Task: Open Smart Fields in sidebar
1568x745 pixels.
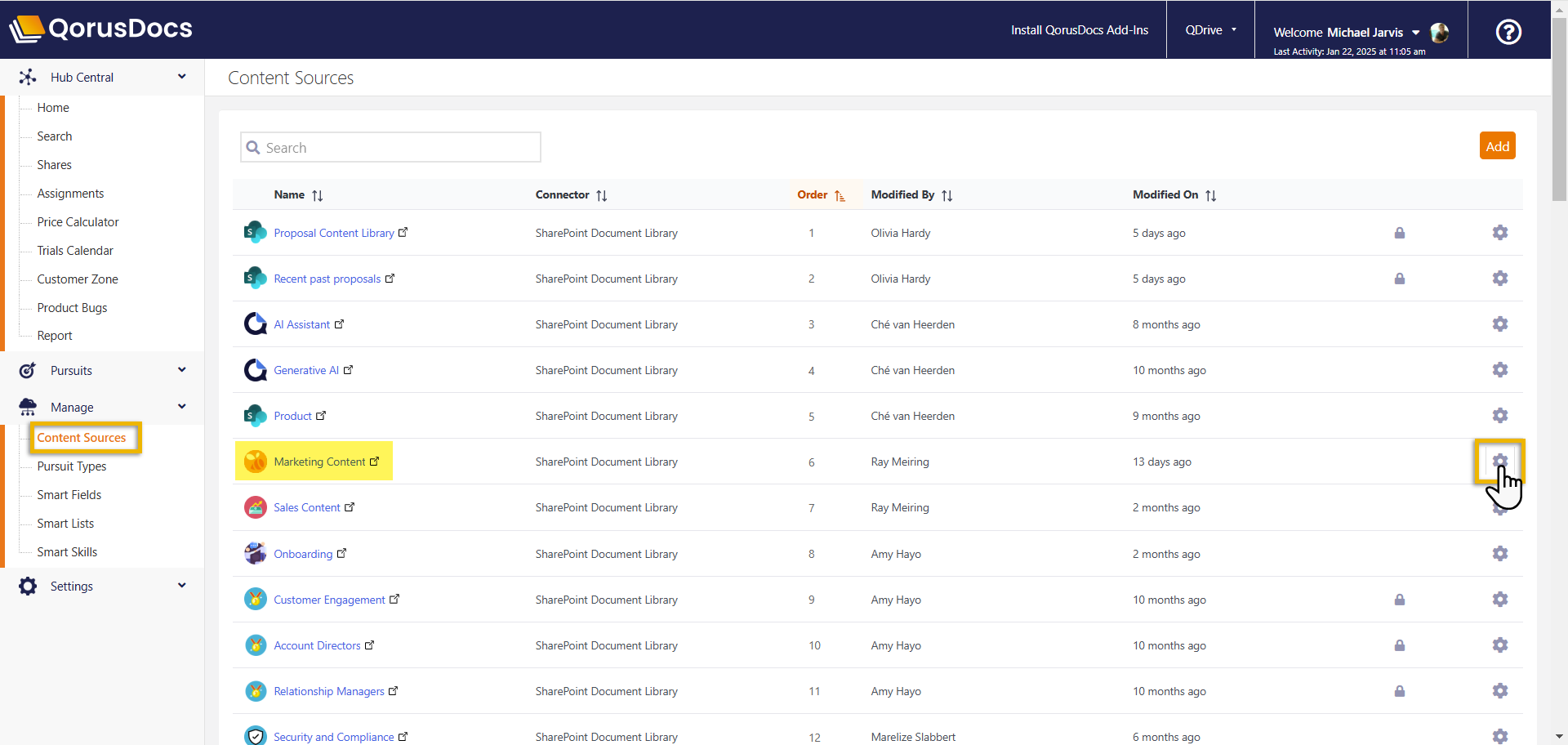Action: [69, 494]
